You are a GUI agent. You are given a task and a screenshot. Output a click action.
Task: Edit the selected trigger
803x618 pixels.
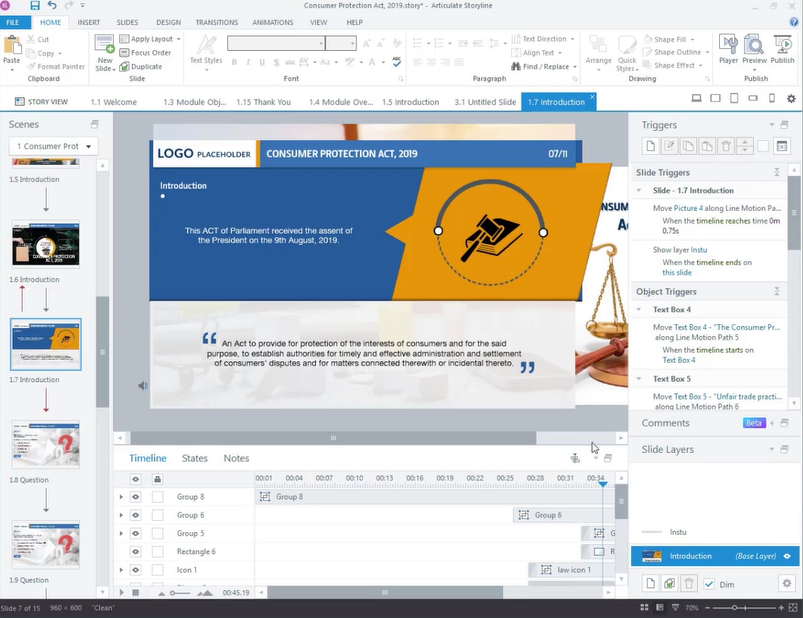(x=669, y=146)
